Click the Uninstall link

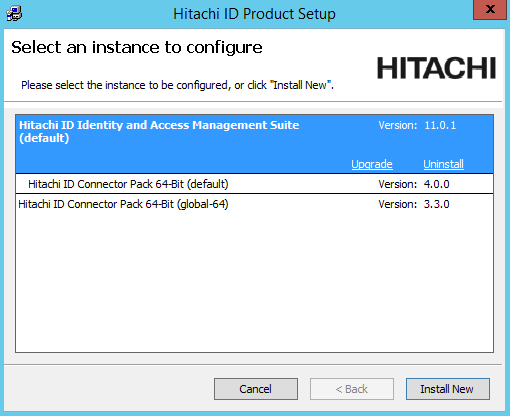pos(443,164)
